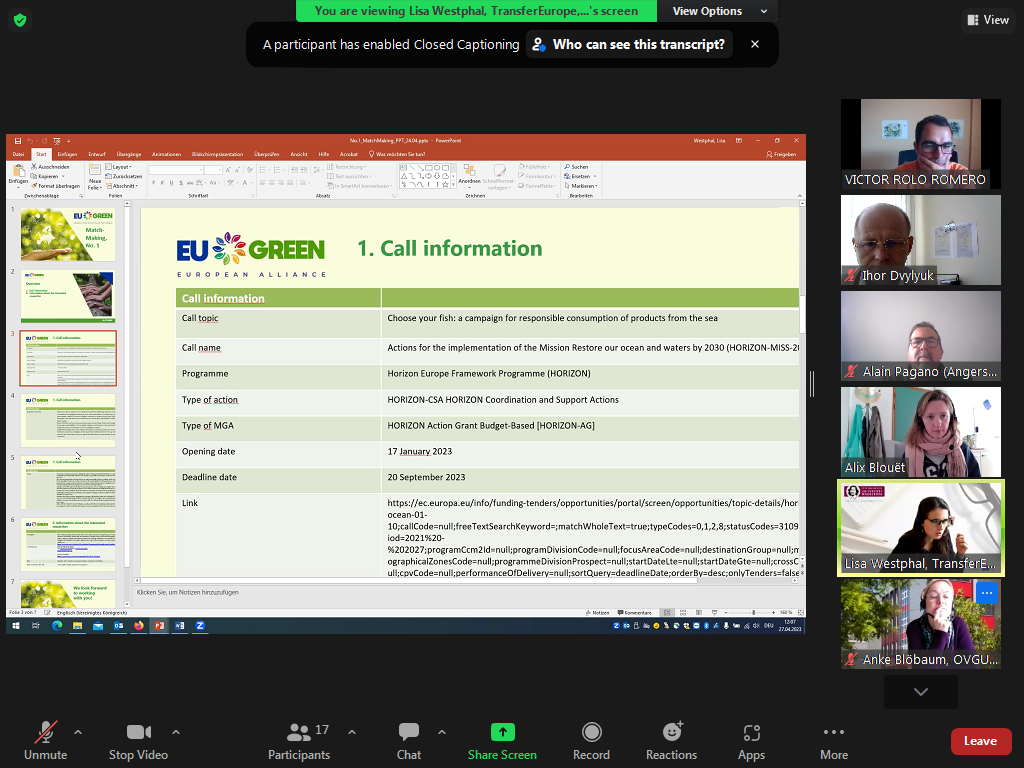Collapse the PowerPoint ribbon with the caret
The image size is (1024, 768).
(x=800, y=195)
